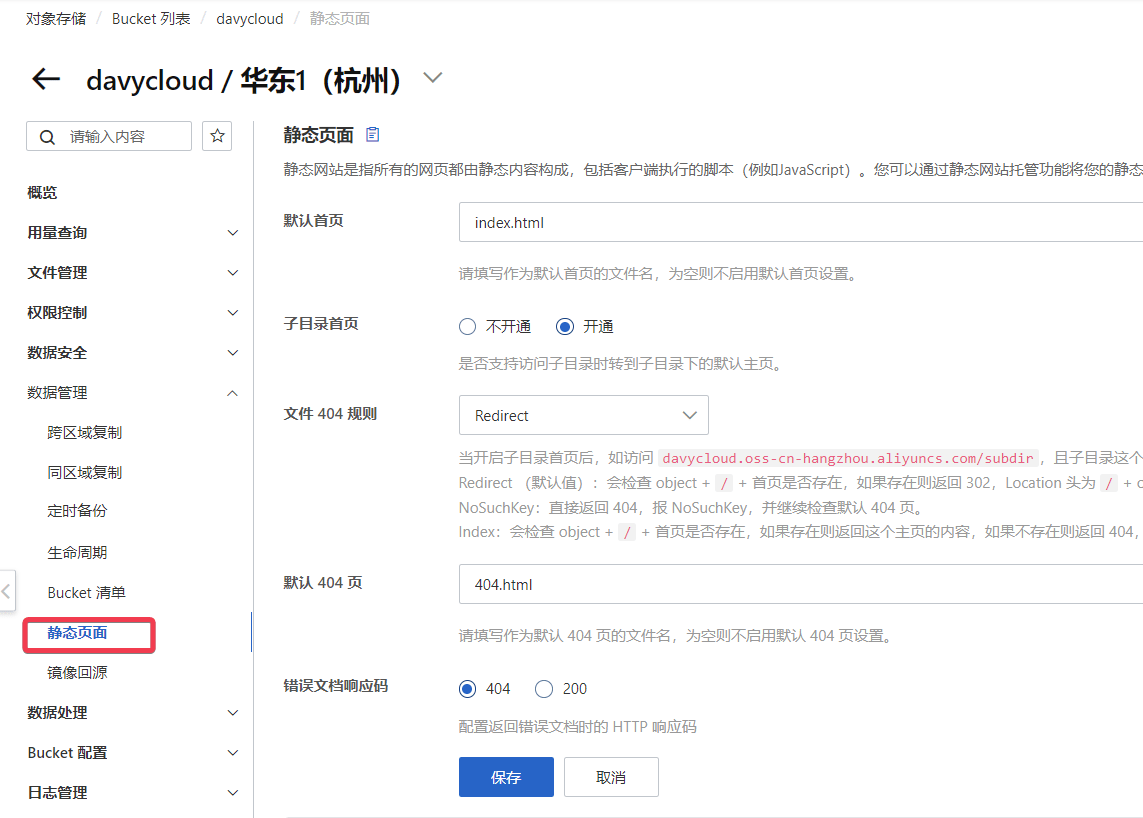1143x818 pixels.
Task: Click the 默认首页 index.html input field
Action: click(x=800, y=222)
